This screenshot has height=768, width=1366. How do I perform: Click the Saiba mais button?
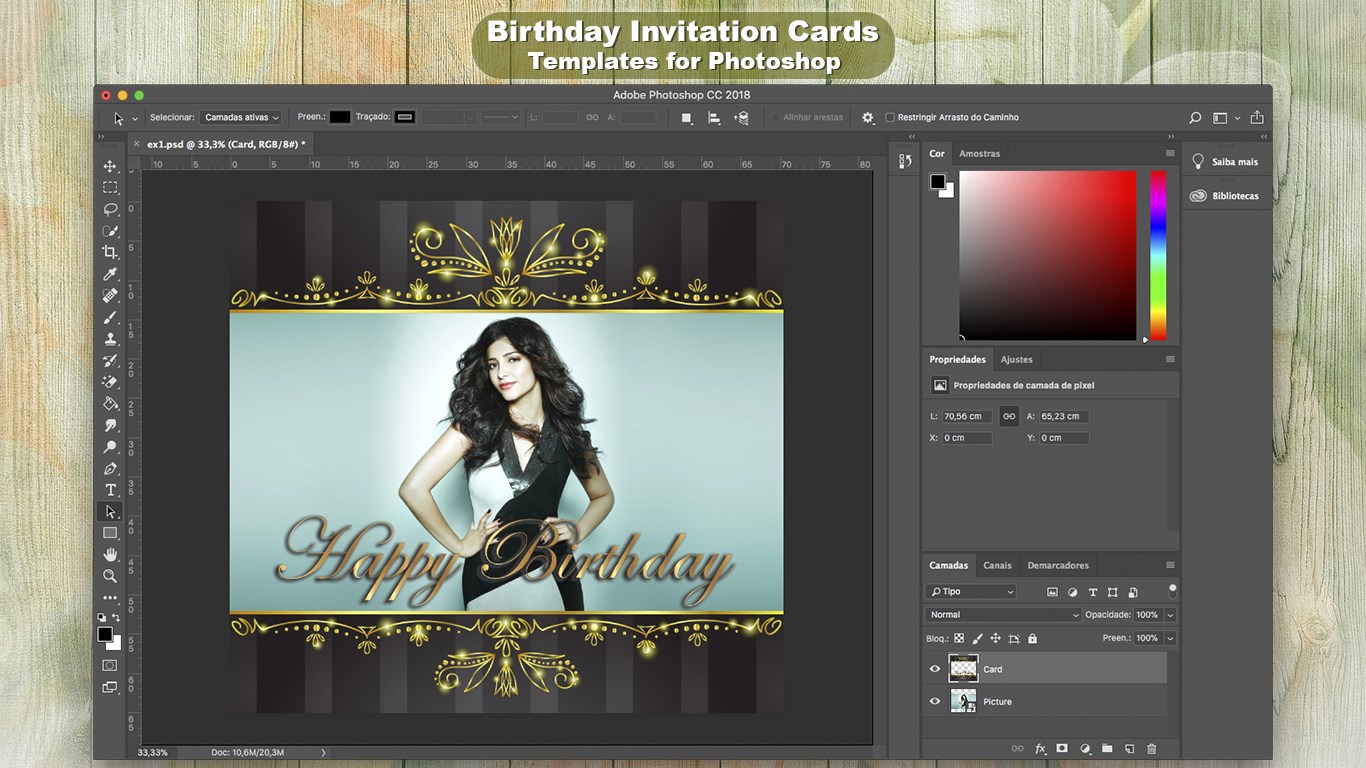click(1225, 162)
